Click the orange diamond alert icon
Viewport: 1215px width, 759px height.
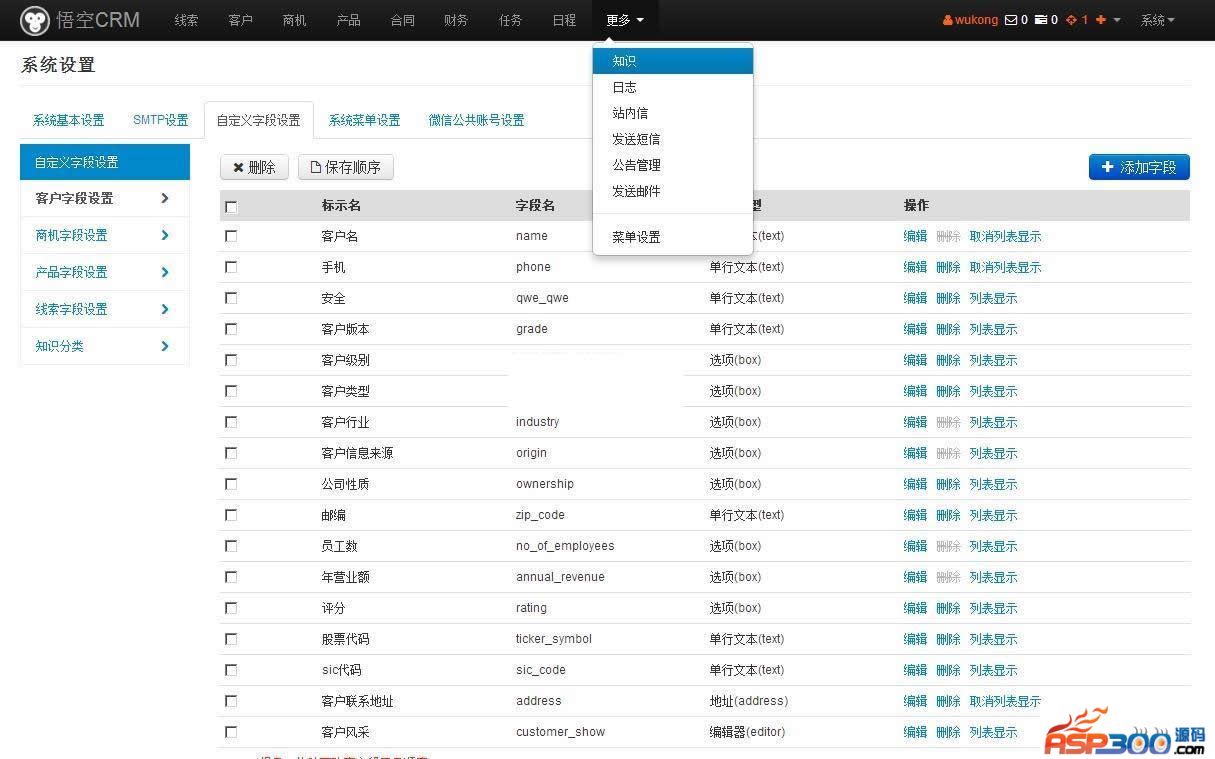[x=1071, y=20]
